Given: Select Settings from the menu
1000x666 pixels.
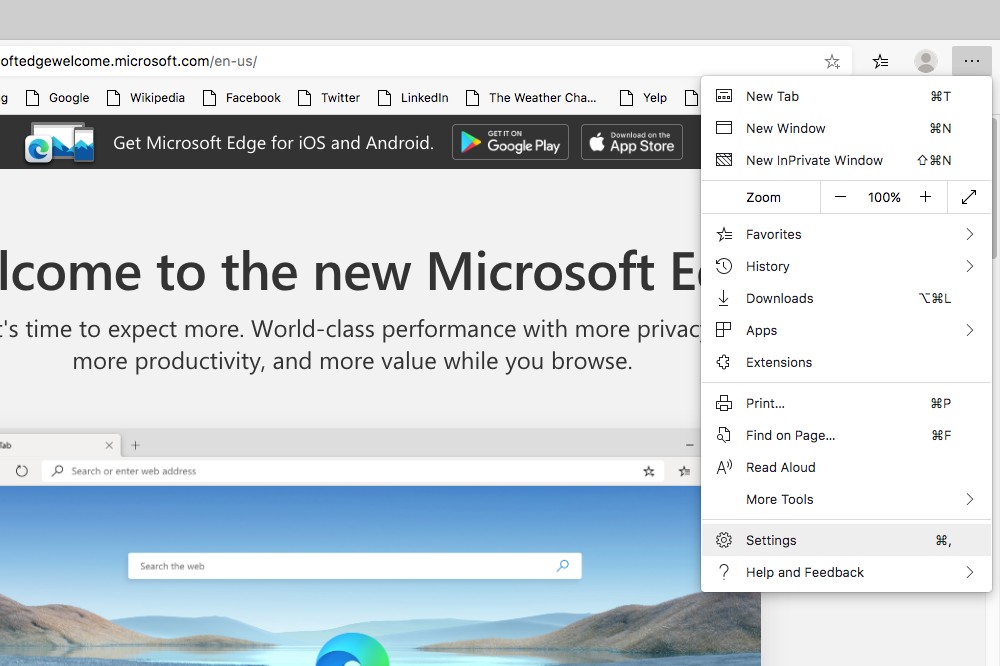Looking at the screenshot, I should point(770,540).
